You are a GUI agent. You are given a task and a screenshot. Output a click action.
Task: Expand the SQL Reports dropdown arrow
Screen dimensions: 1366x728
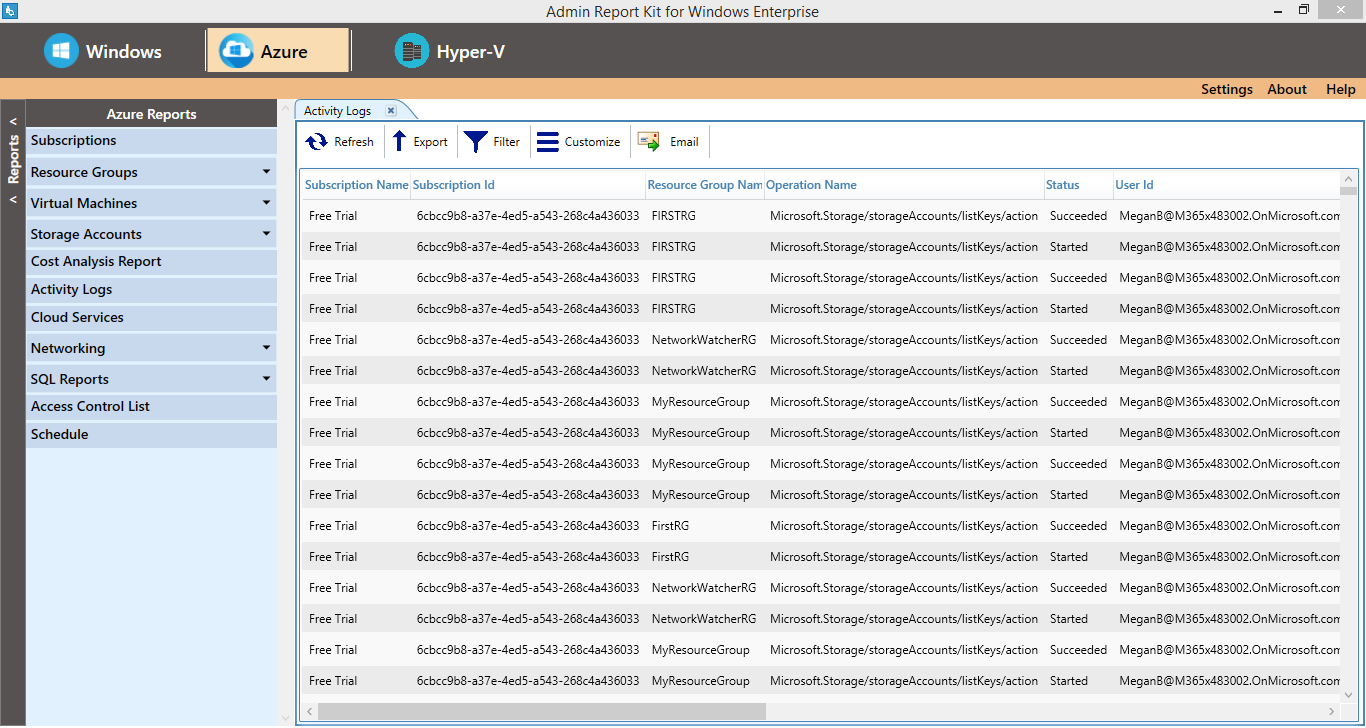[x=266, y=379]
